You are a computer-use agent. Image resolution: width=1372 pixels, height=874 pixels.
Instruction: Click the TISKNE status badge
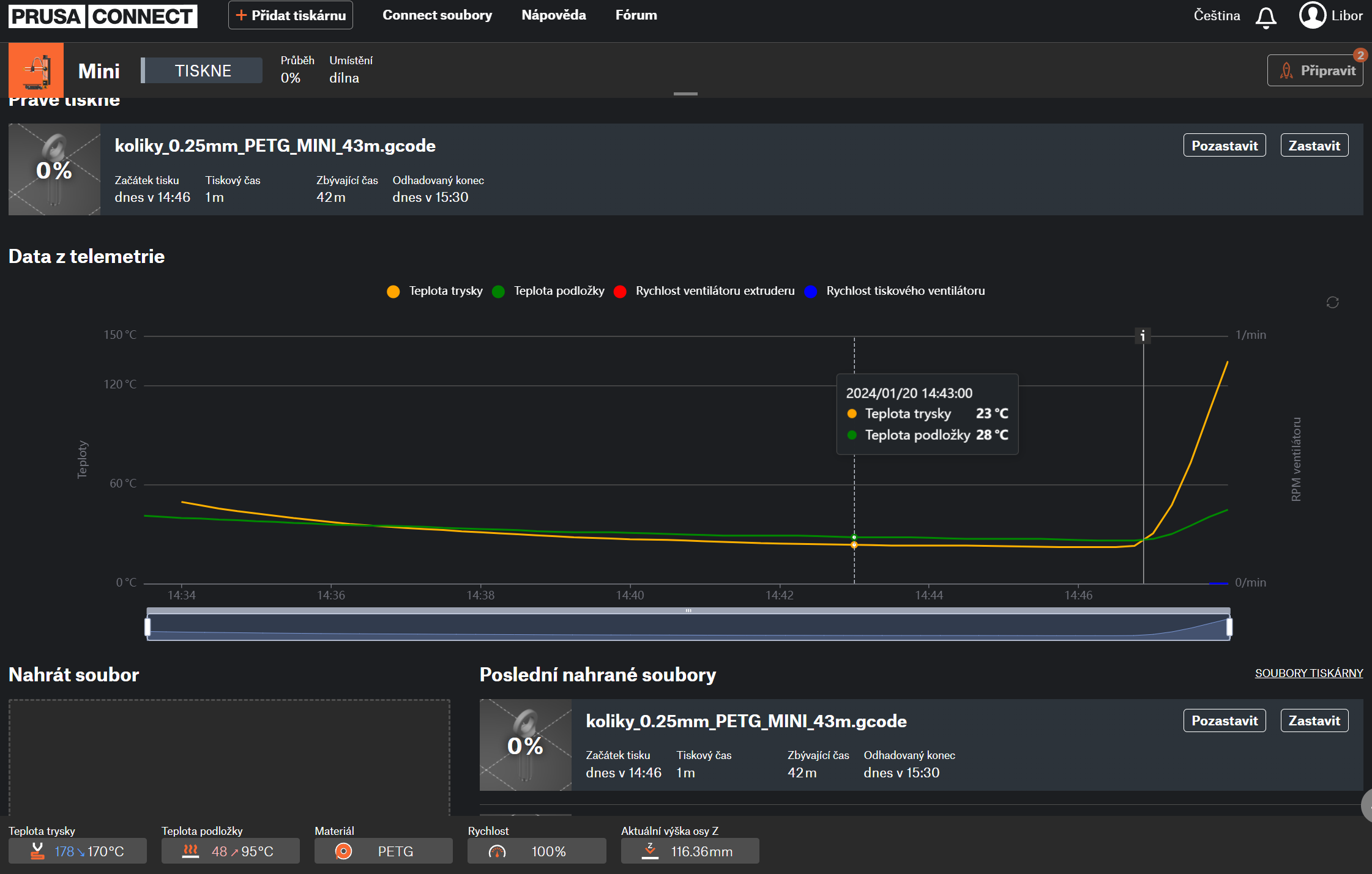tap(202, 70)
